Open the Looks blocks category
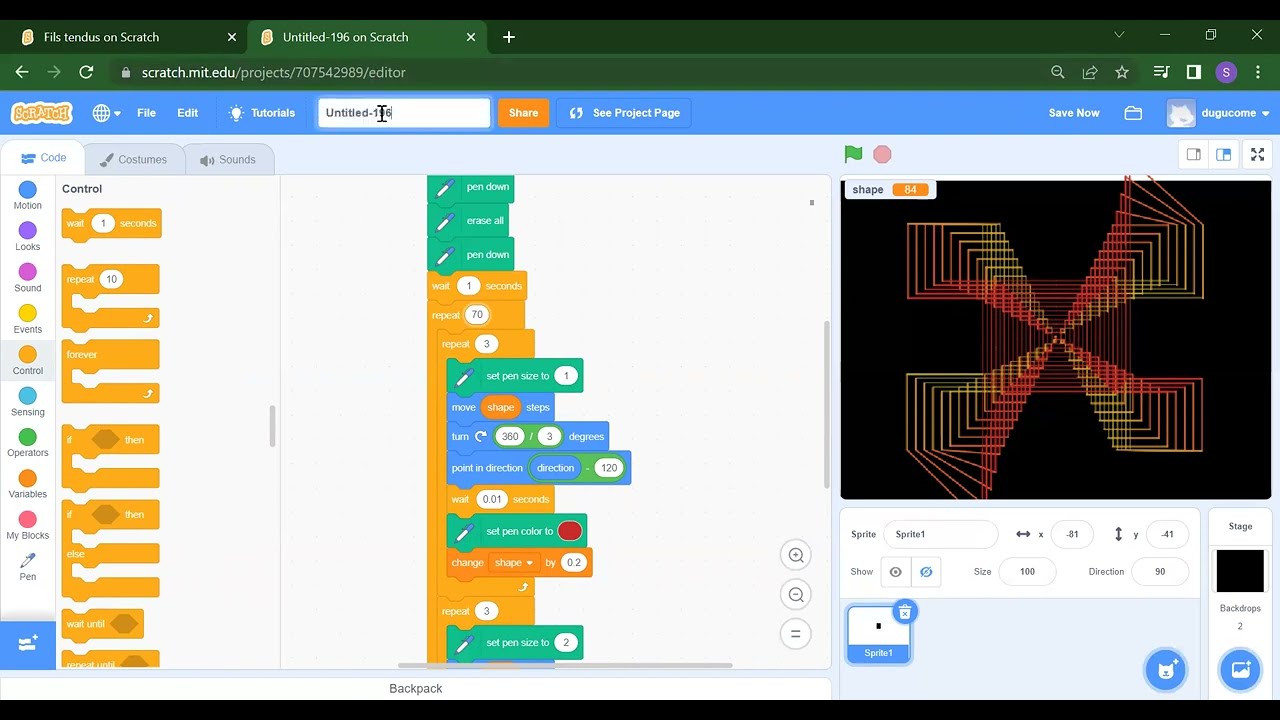1280x720 pixels. tap(28, 237)
